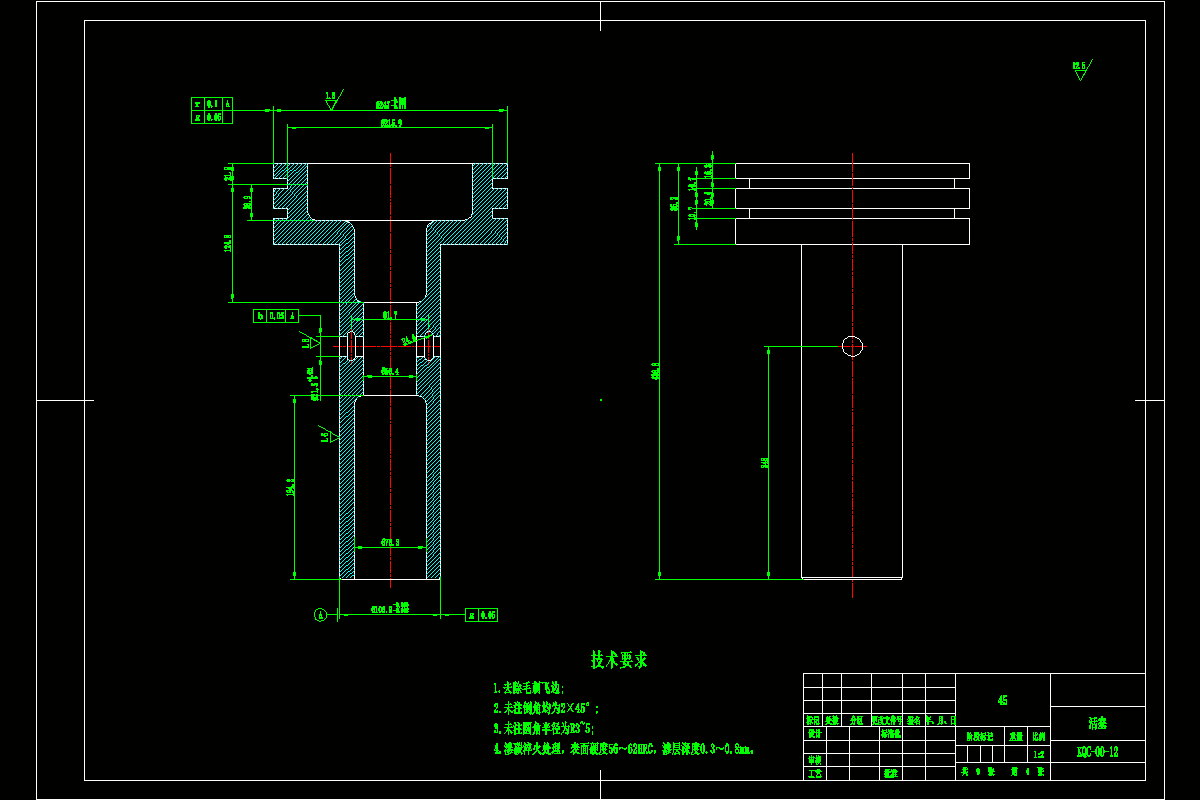Click the 工艺 cell in title block

coord(814,773)
